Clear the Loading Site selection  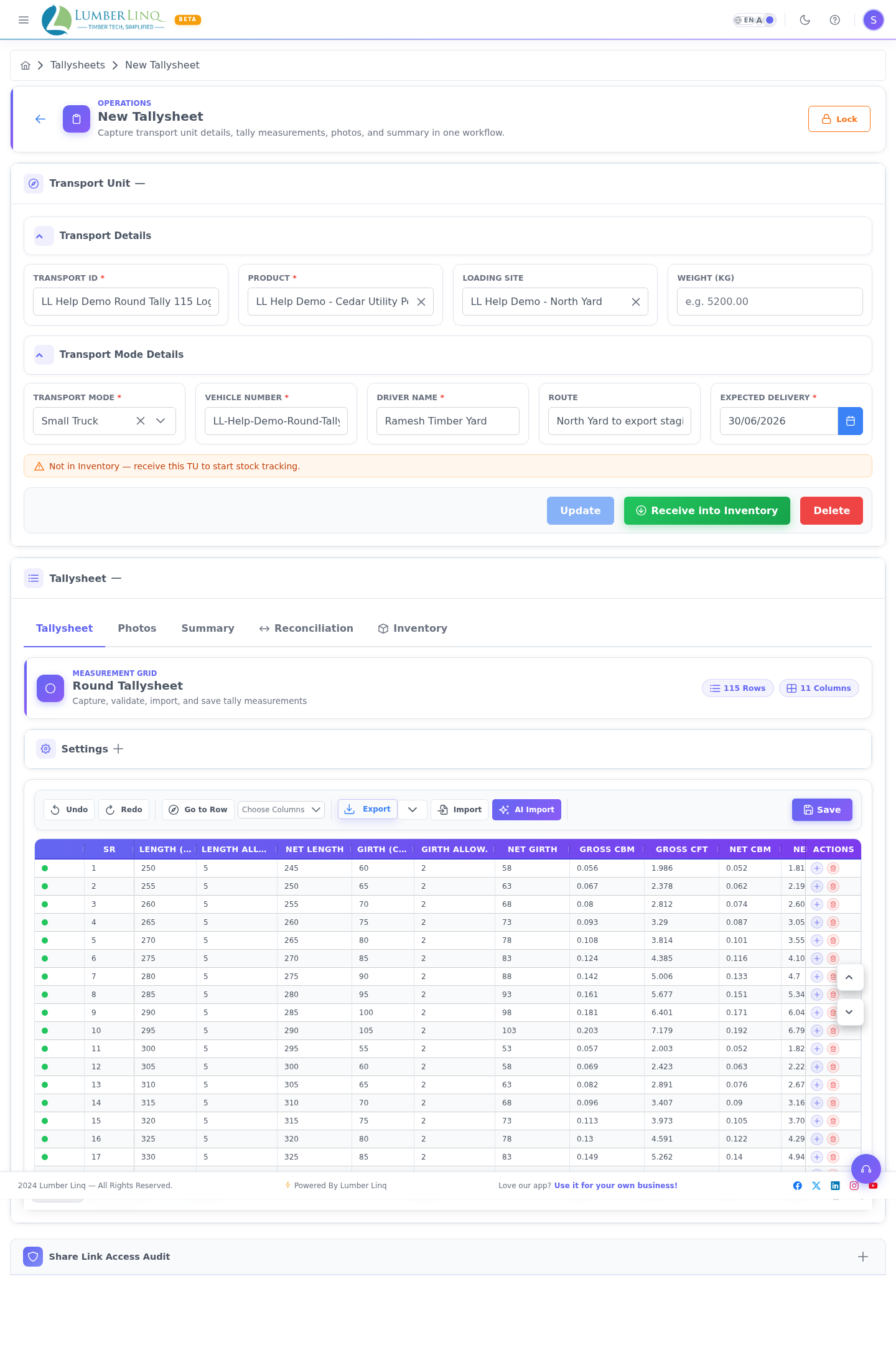click(636, 302)
